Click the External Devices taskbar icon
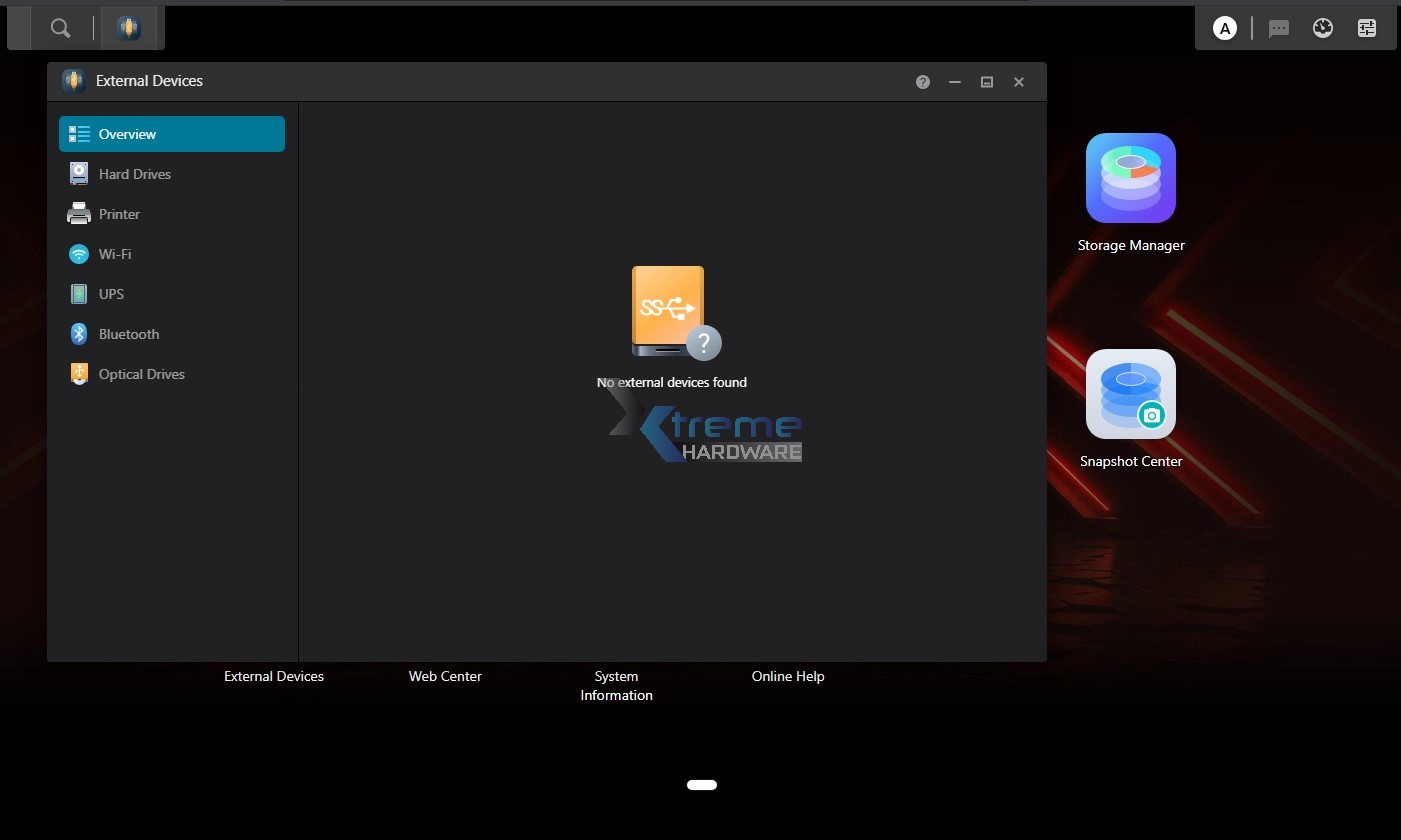 pos(128,28)
